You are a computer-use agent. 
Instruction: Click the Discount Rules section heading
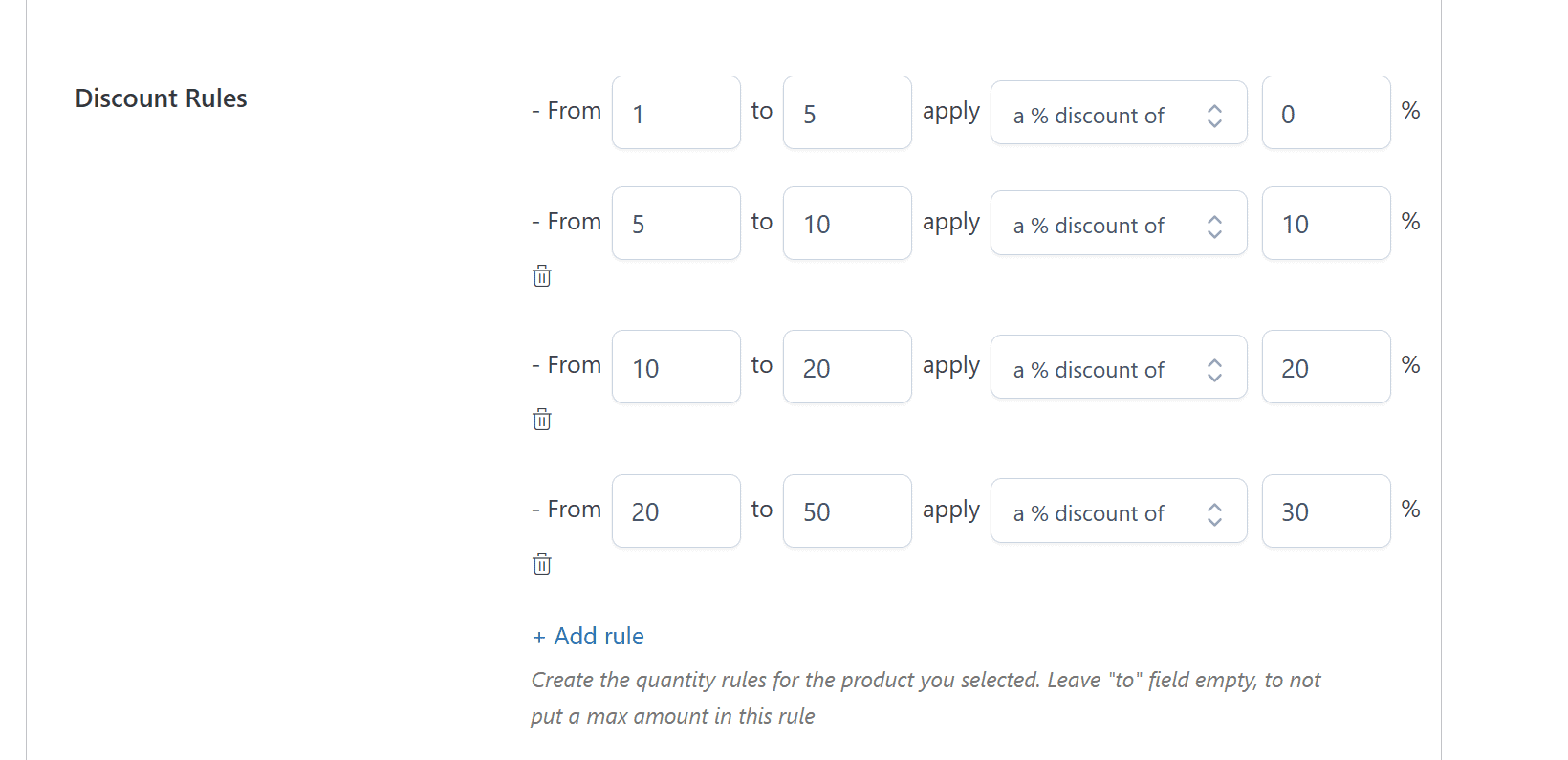[x=161, y=98]
